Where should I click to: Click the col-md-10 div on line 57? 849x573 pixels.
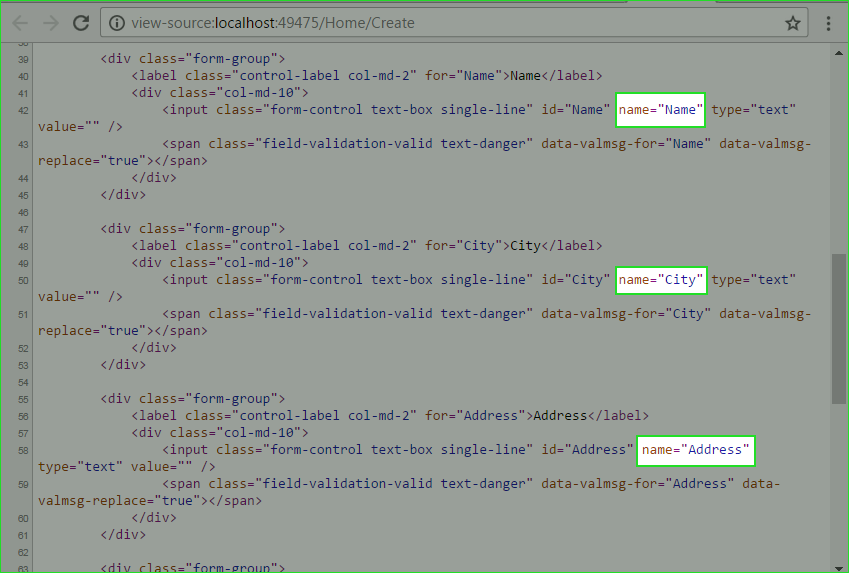click(220, 433)
